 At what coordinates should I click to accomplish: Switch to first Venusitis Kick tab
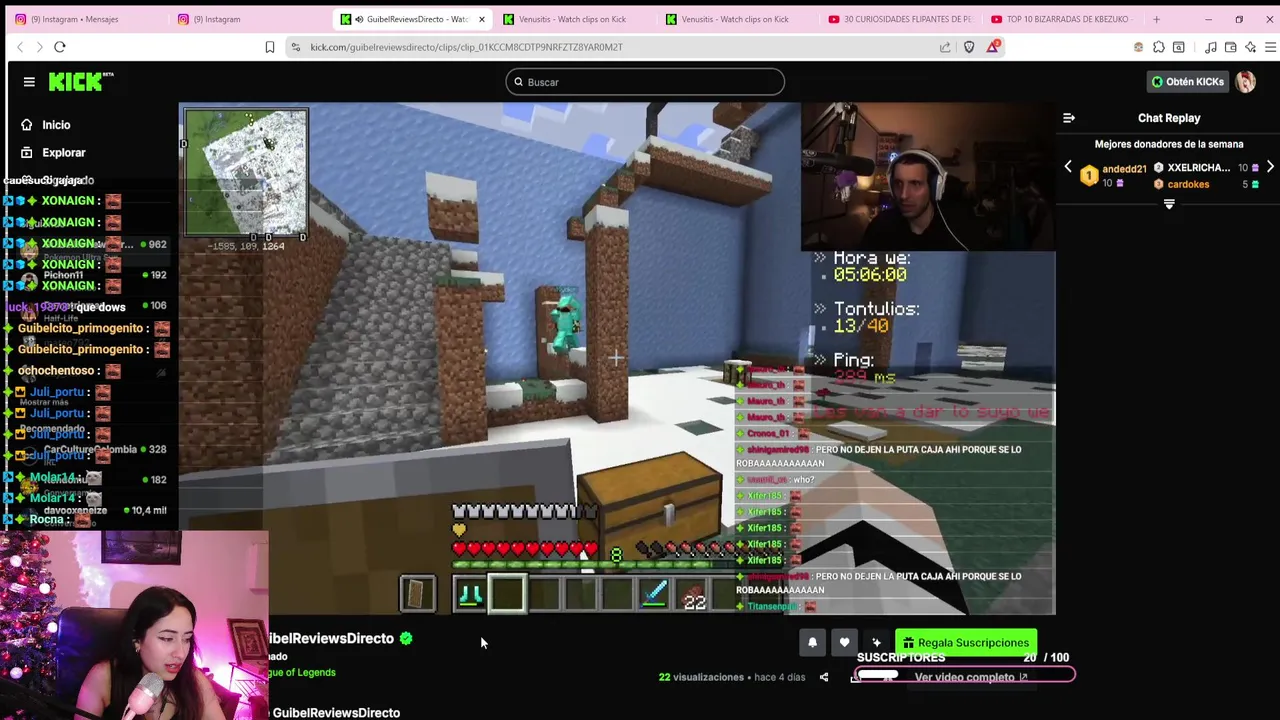(x=575, y=19)
